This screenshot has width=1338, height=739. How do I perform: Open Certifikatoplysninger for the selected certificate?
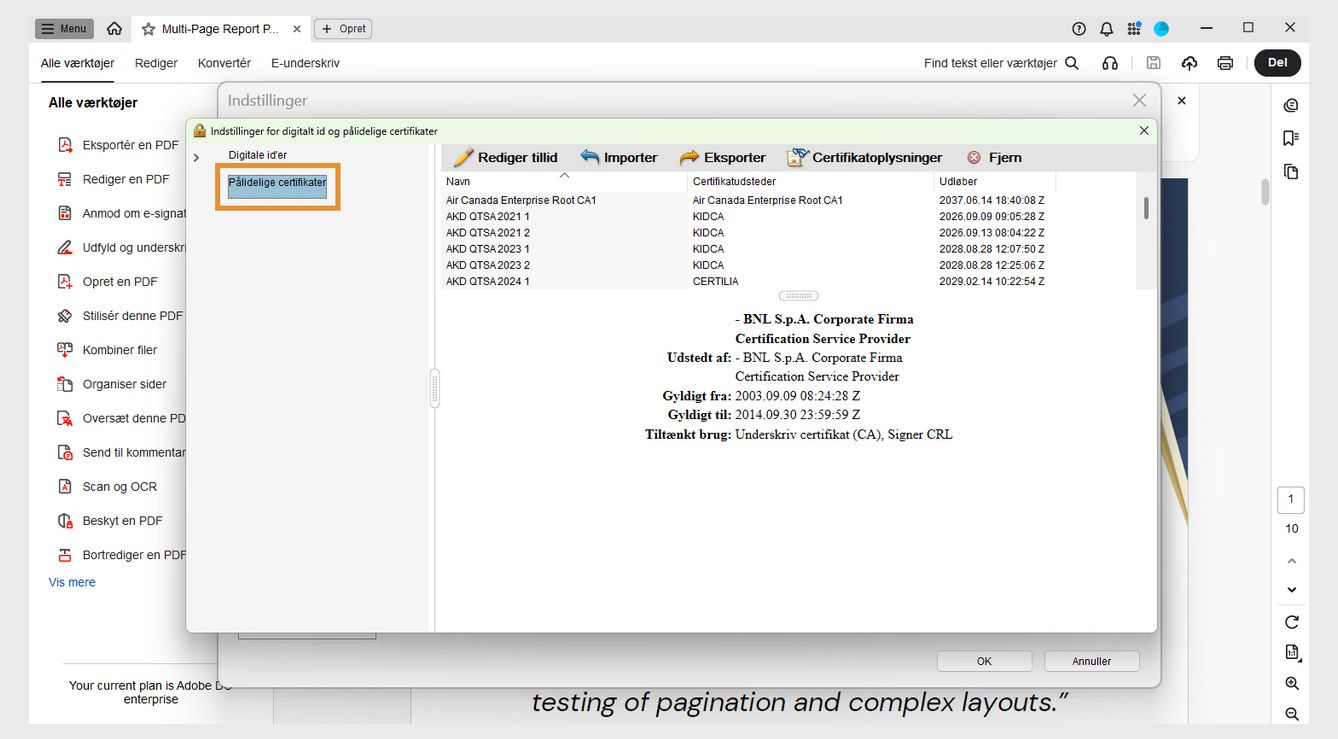click(865, 158)
